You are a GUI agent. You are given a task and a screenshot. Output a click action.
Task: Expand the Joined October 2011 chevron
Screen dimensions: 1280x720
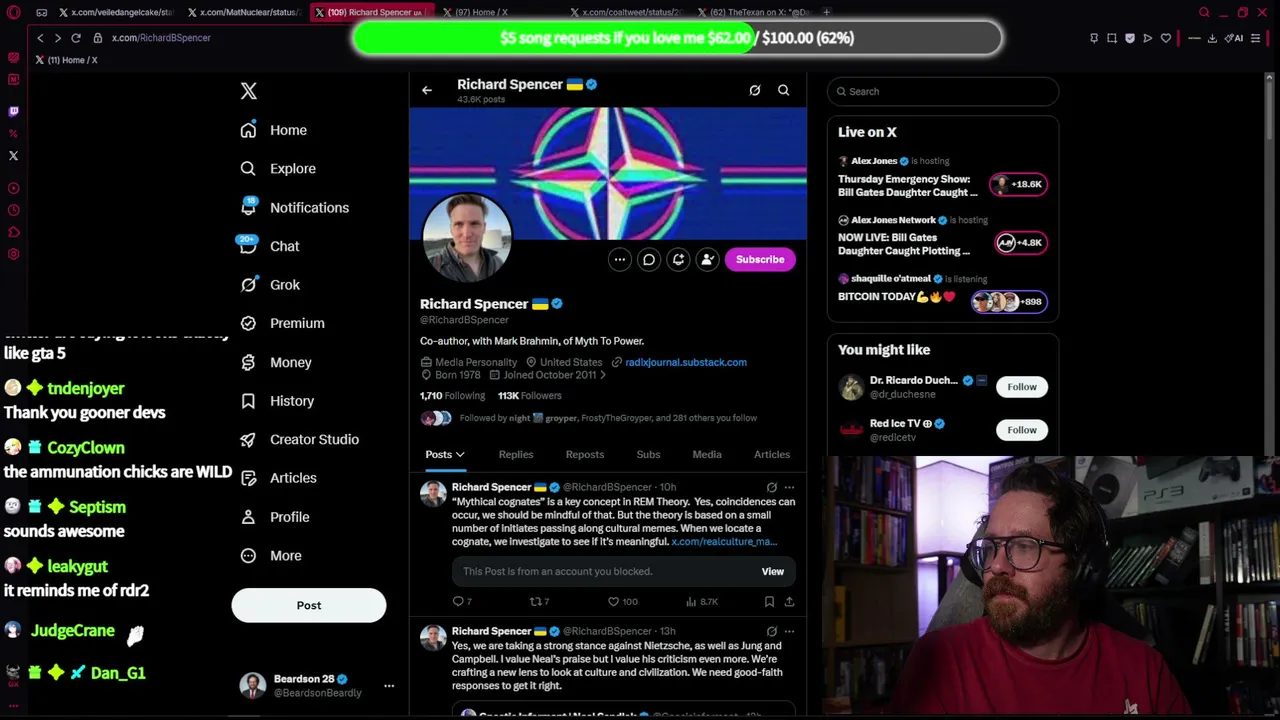(x=602, y=375)
